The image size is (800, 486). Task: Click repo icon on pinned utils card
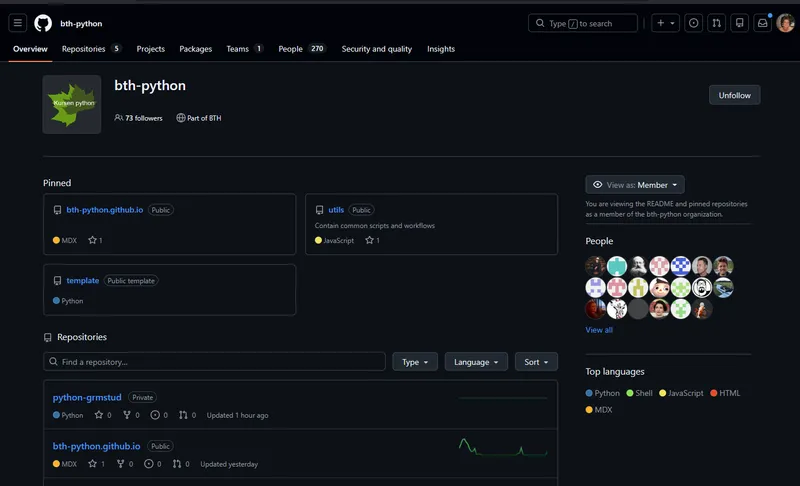point(319,210)
